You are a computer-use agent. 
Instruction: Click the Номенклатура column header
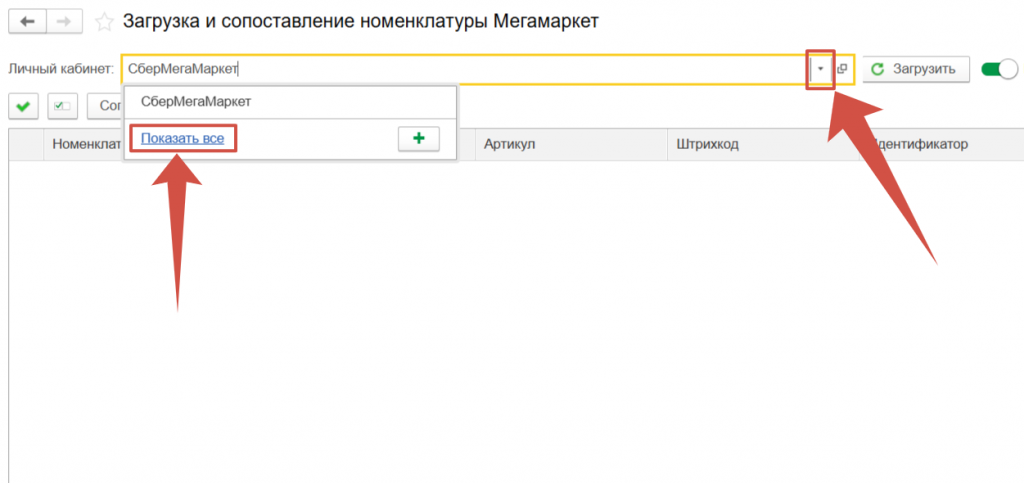pyautogui.click(x=85, y=145)
